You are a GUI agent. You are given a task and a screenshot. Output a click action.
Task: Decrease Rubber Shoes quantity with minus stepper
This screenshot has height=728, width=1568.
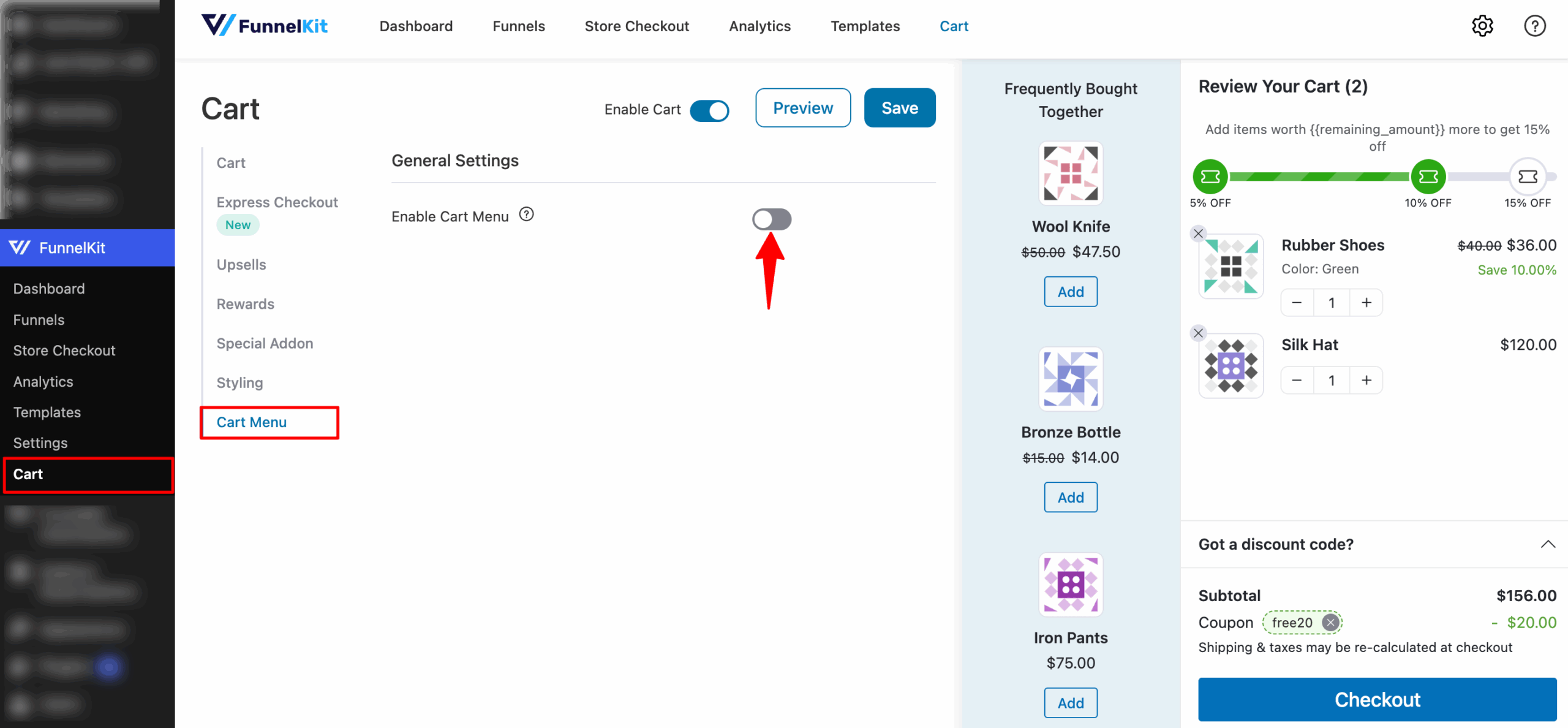(1297, 302)
